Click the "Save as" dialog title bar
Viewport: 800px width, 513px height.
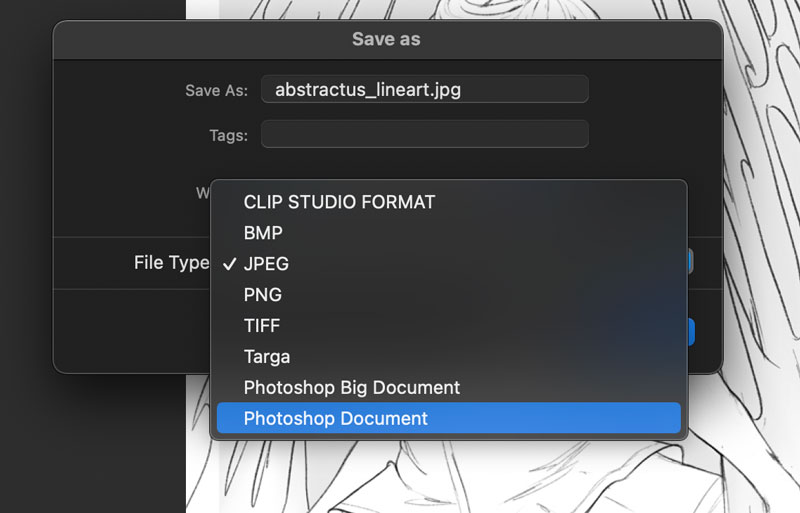(386, 40)
